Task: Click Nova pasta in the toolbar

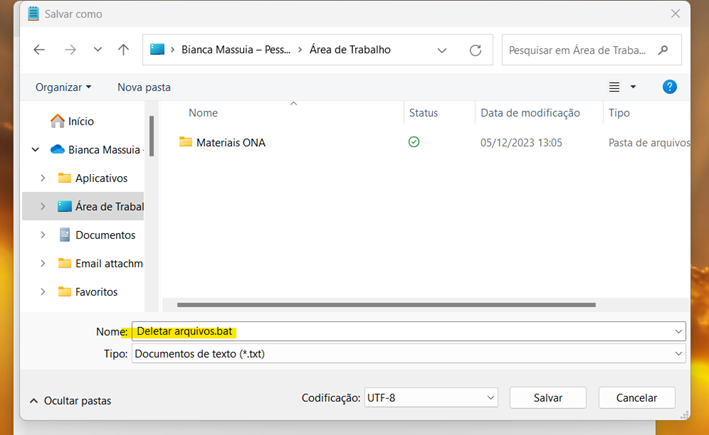Action: click(x=144, y=87)
